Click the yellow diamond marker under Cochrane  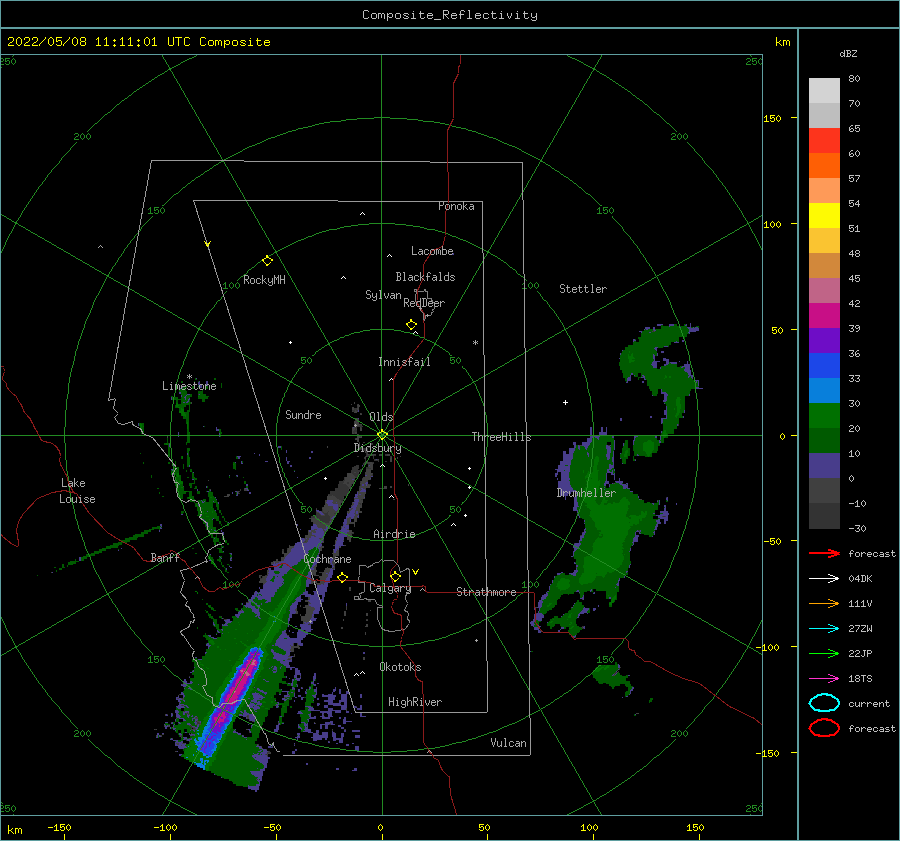(343, 578)
